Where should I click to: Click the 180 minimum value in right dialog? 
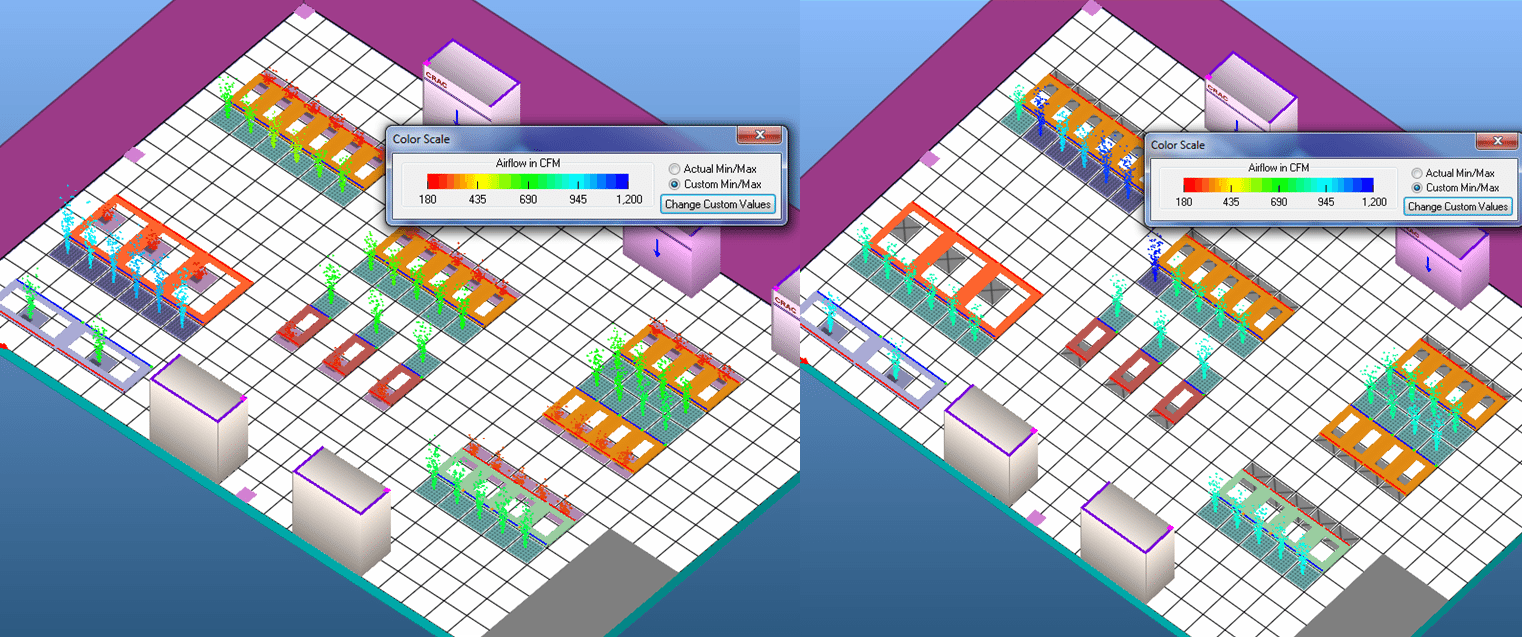1184,202
